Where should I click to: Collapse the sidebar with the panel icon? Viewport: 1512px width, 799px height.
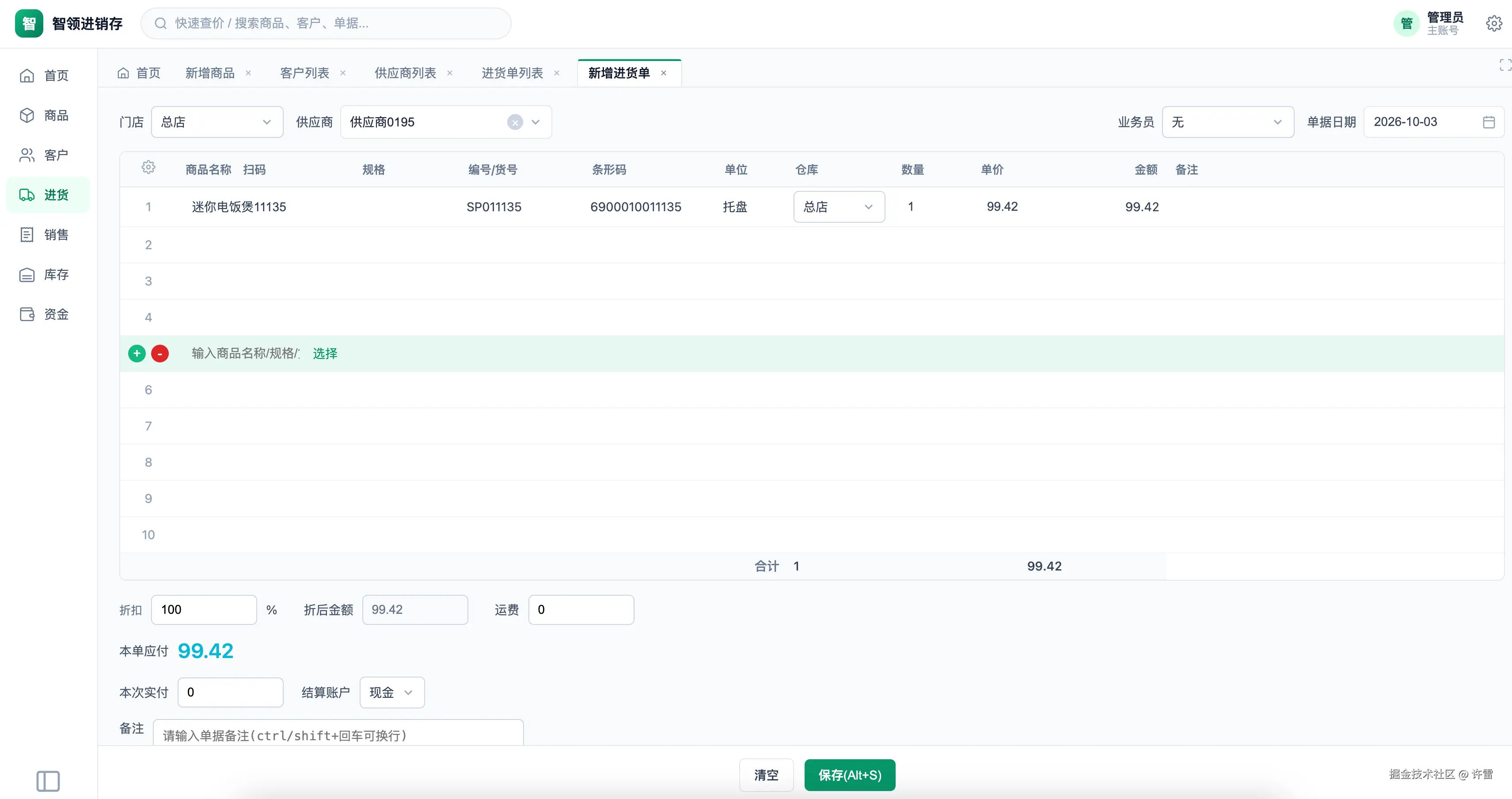point(48,781)
